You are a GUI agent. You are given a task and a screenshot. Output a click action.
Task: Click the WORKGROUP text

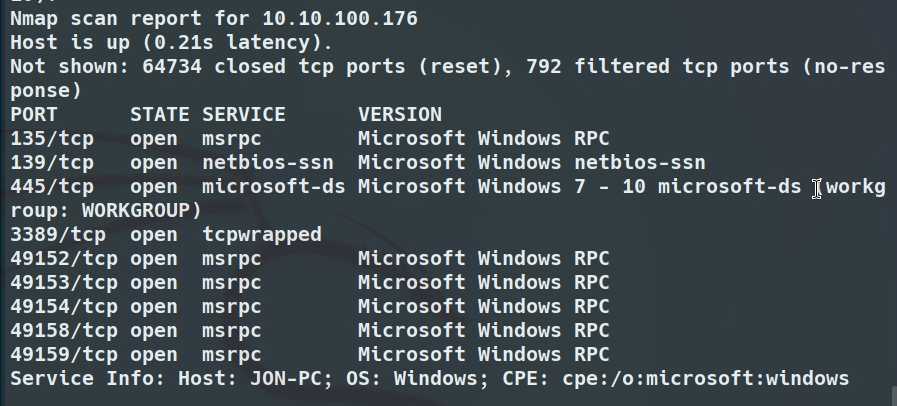(x=136, y=211)
